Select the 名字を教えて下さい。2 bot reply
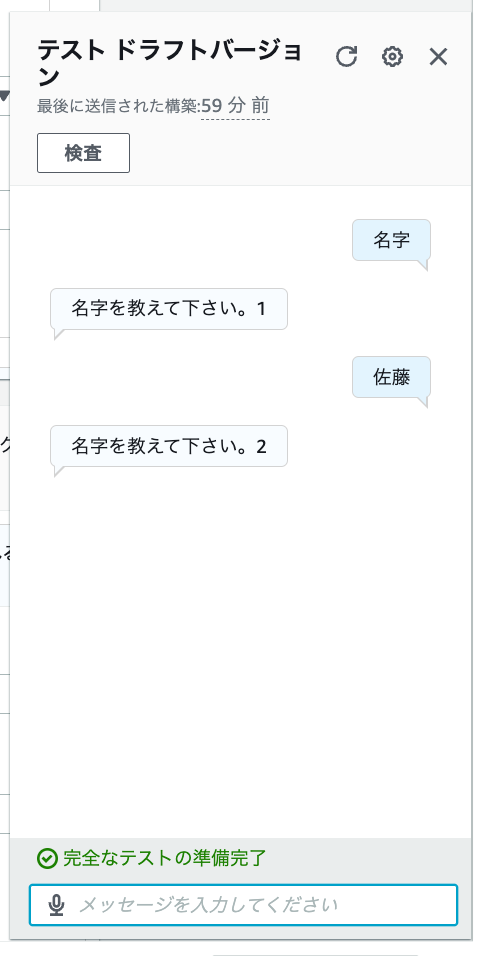This screenshot has width=490, height=956. 169,446
